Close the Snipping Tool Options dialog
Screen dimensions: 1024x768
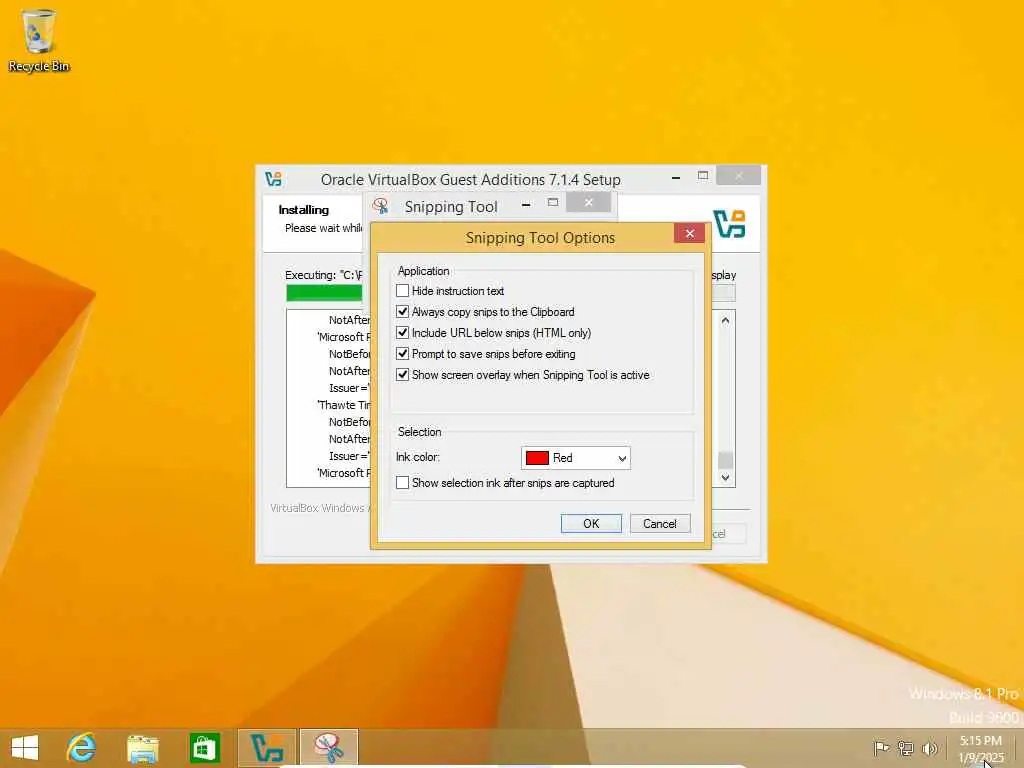pos(689,233)
